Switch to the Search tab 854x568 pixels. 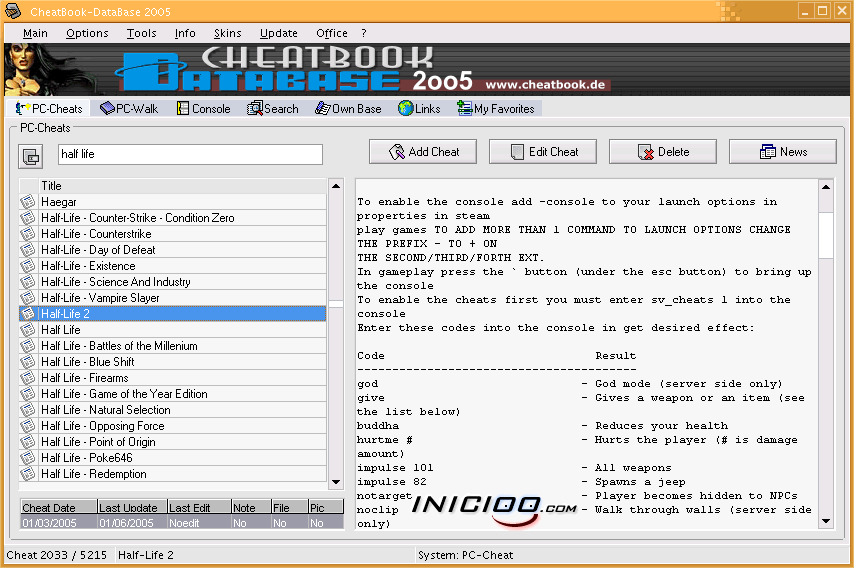273,109
